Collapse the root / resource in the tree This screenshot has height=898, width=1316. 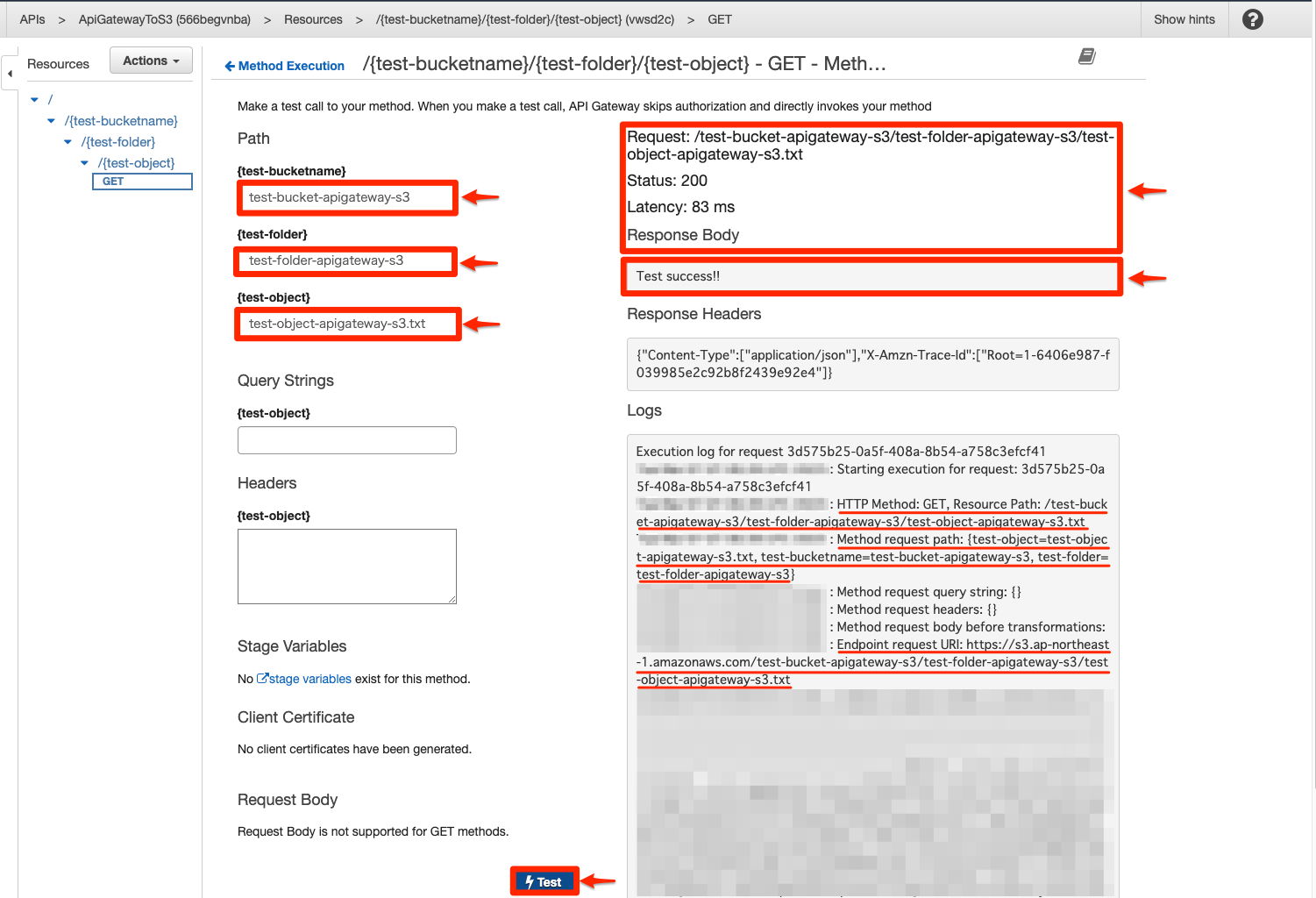point(34,99)
